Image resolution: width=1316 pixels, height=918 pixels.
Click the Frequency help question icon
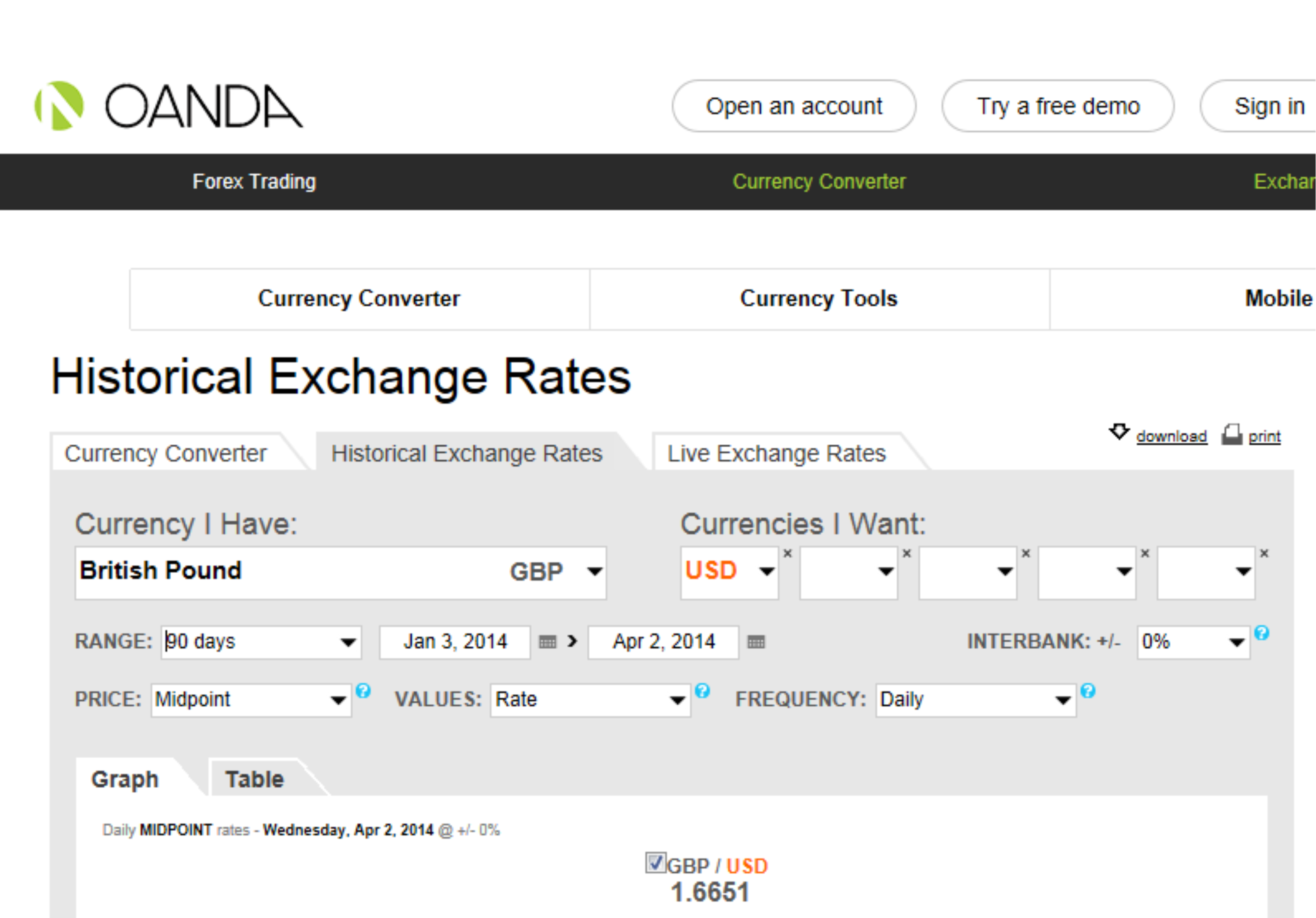pyautogui.click(x=1087, y=691)
